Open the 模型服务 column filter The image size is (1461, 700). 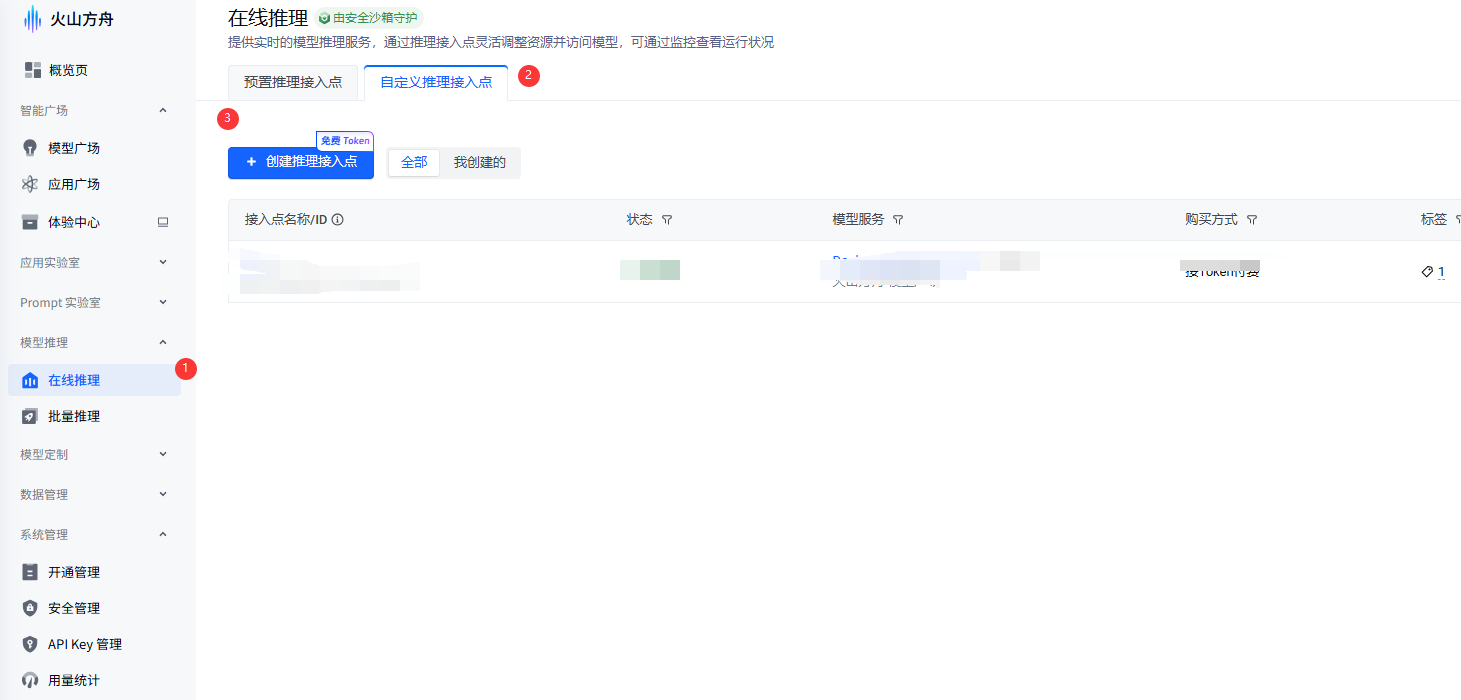[x=898, y=220]
